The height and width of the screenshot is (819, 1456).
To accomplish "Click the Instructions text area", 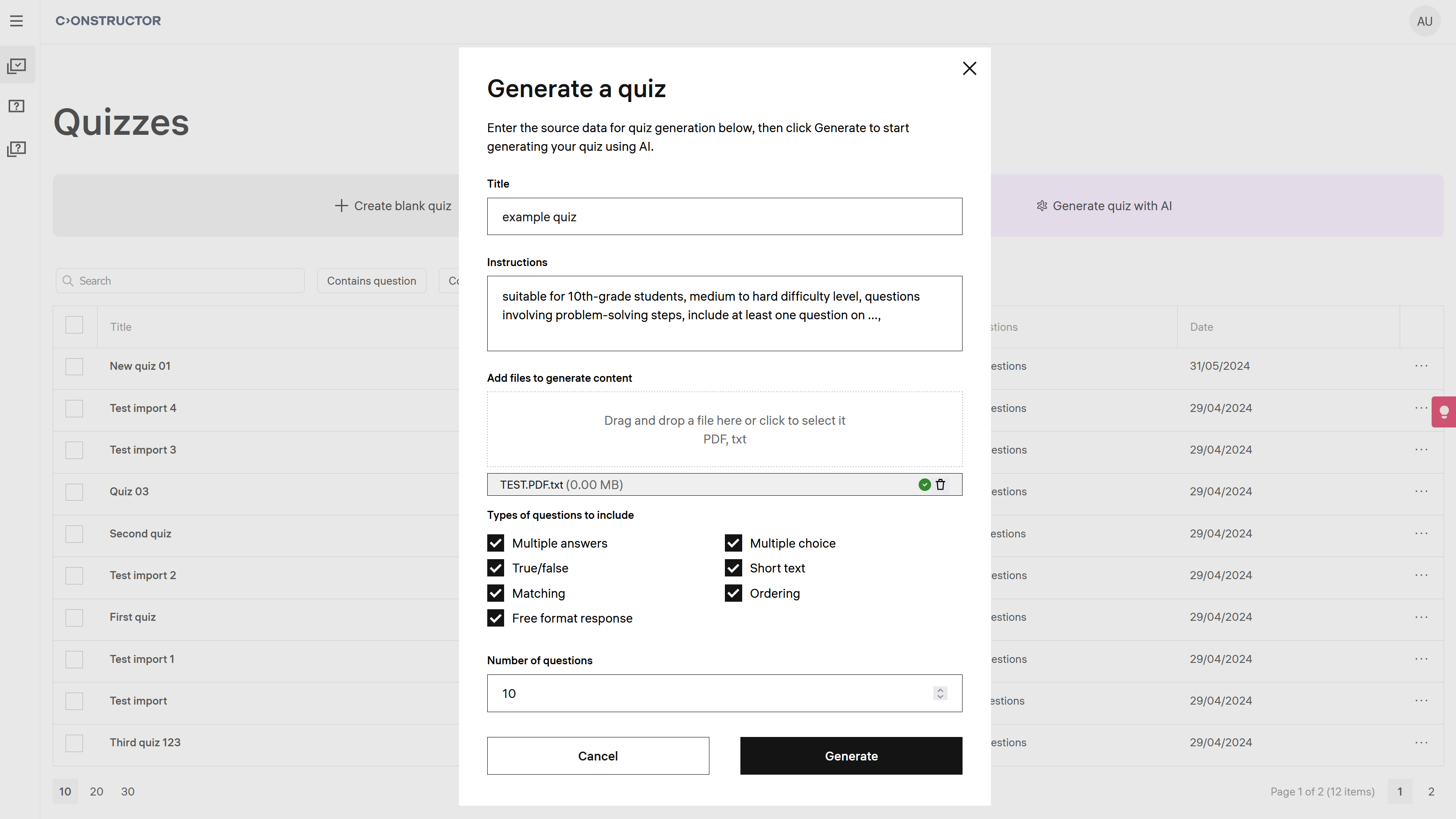I will point(724,313).
